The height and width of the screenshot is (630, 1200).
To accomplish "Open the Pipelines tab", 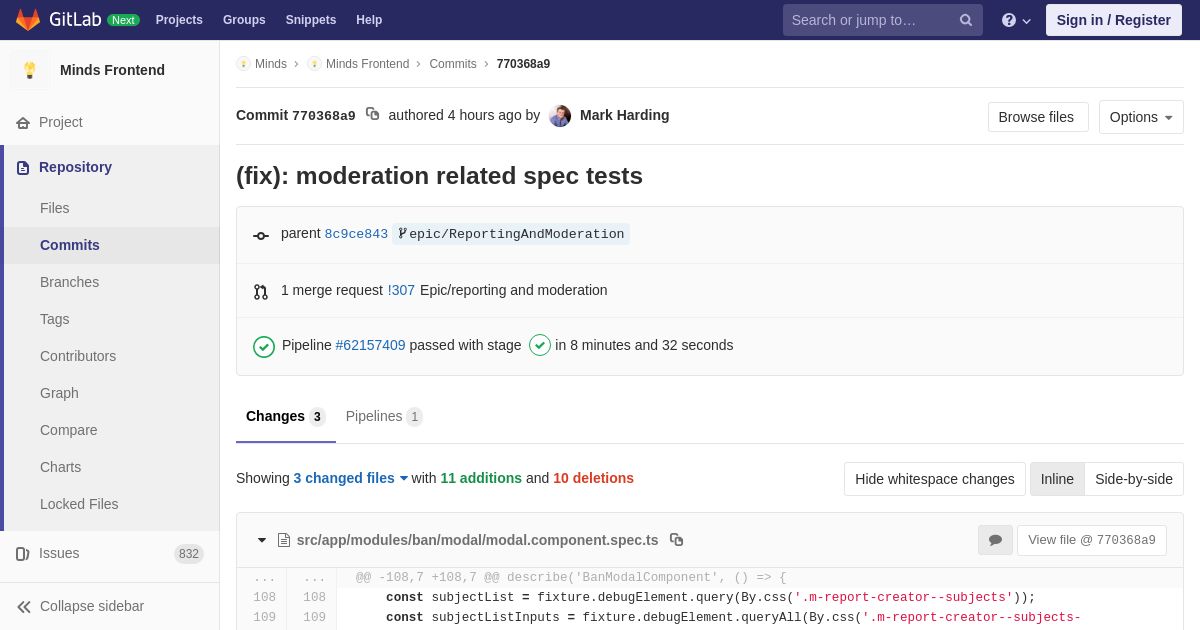I will point(384,417).
